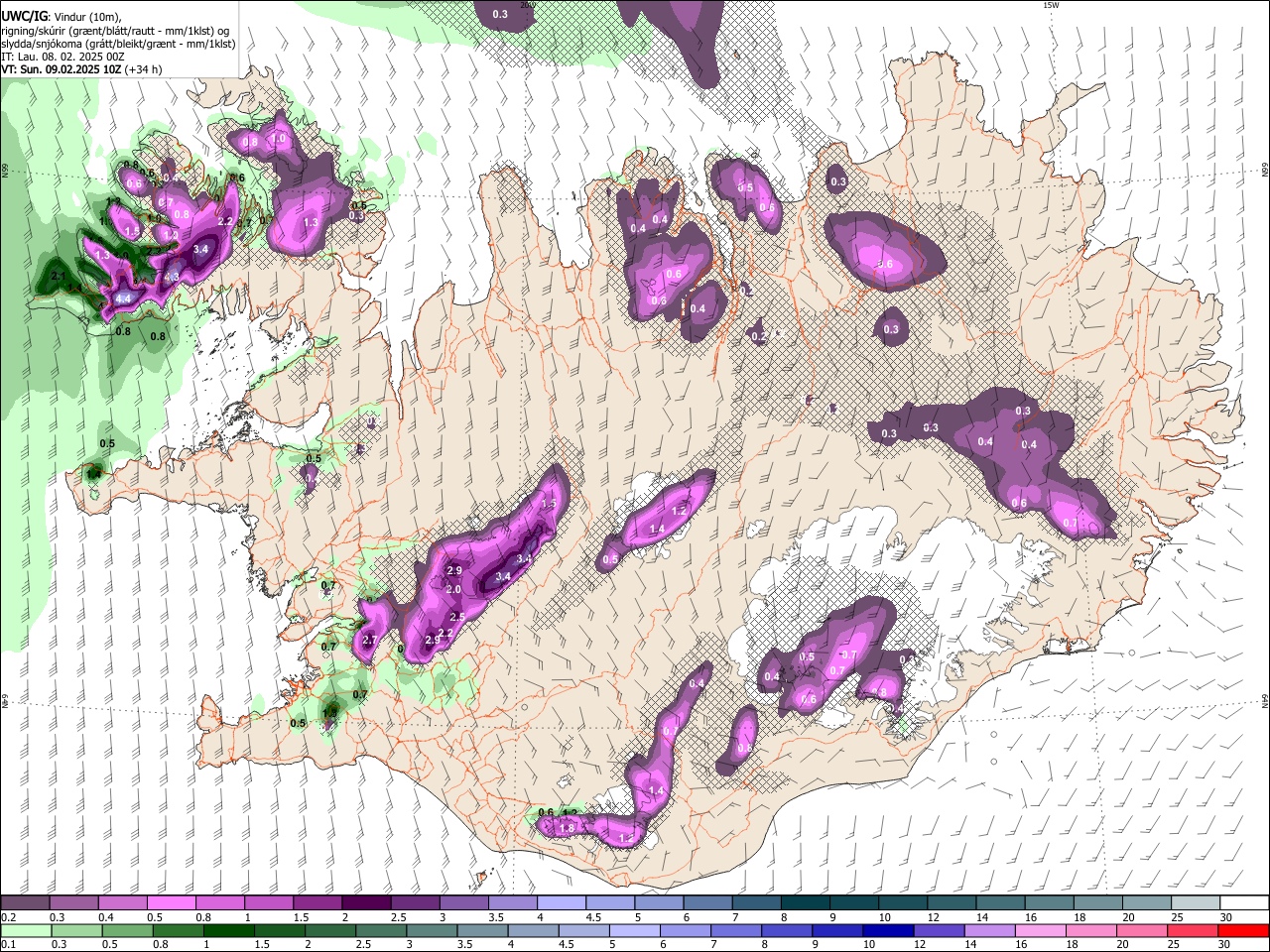Viewport: 1270px width, 952px height.
Task: Click the deep blue bottom-row swatch between 10 and 12
Action: tap(887, 930)
